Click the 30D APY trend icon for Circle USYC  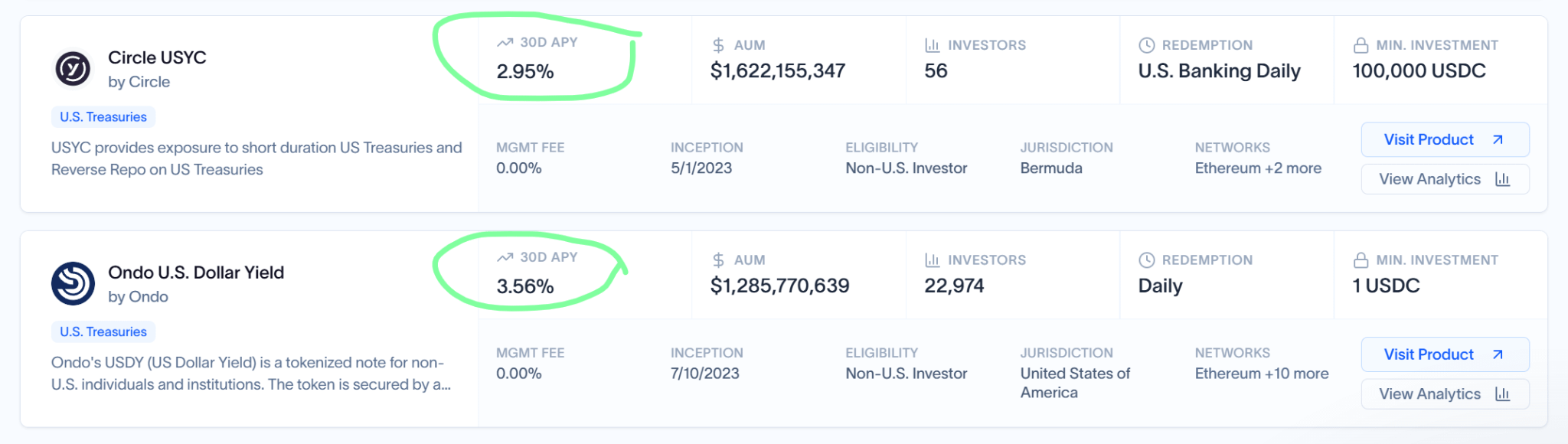[x=505, y=43]
